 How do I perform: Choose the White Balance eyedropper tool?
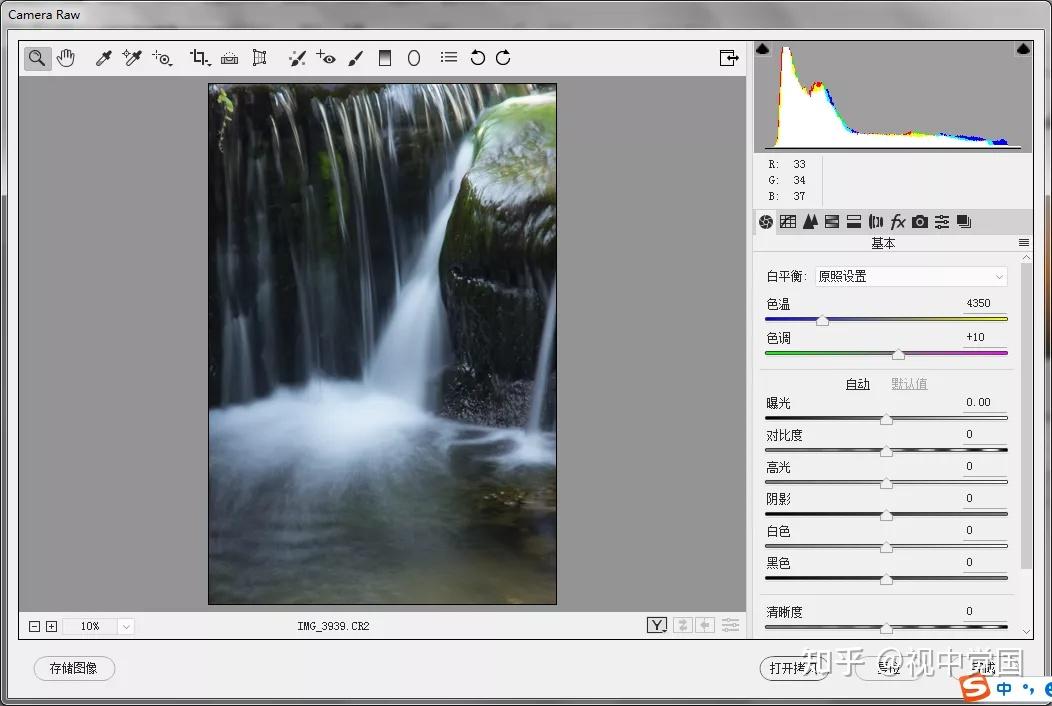click(x=103, y=58)
